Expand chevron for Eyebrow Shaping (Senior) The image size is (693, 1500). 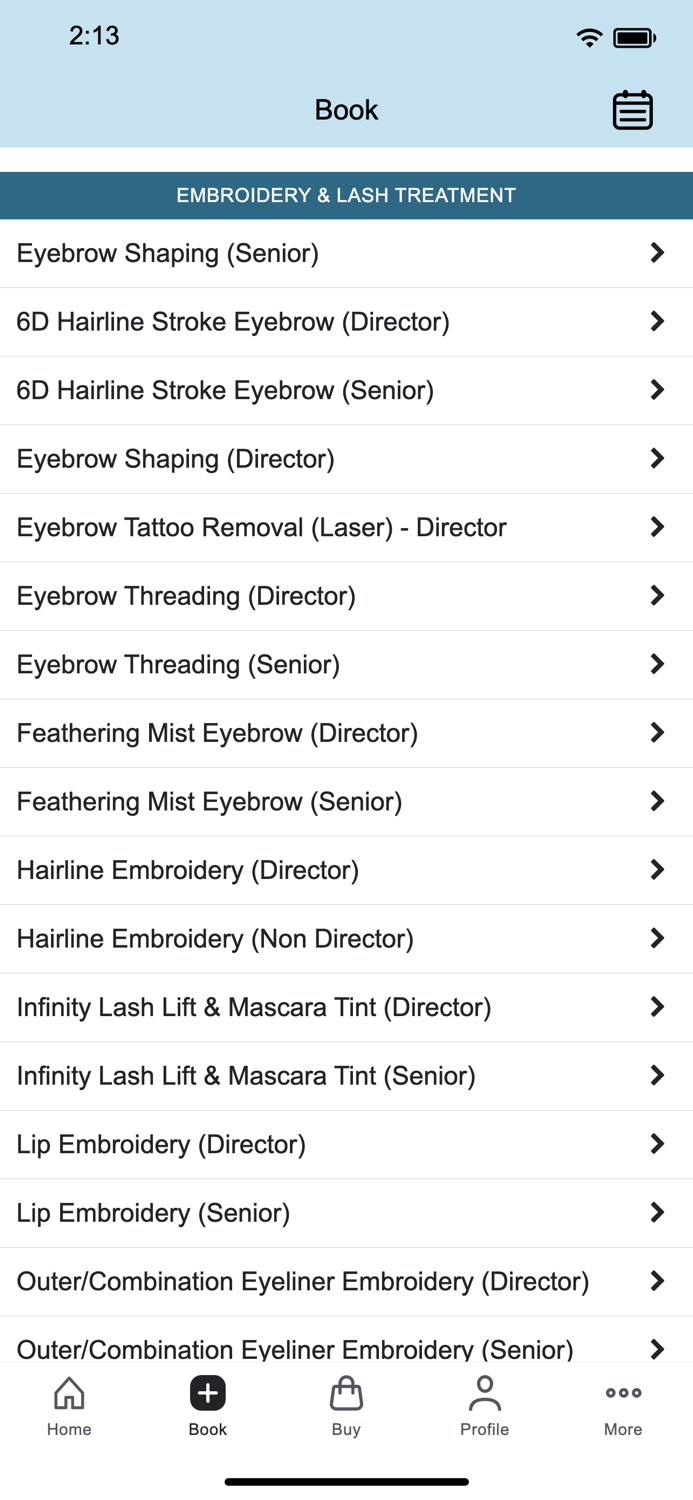pos(657,253)
